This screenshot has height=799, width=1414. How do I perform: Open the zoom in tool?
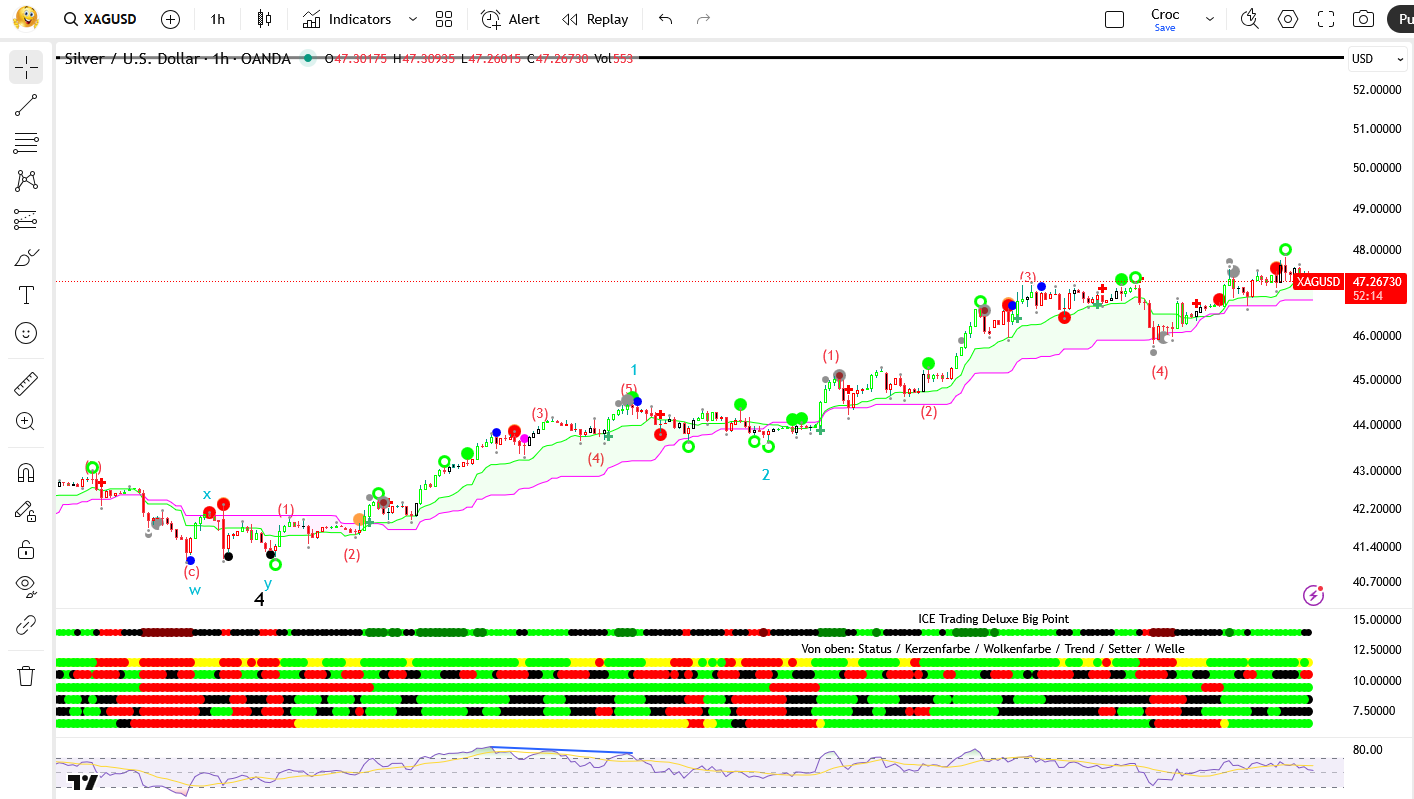26,421
